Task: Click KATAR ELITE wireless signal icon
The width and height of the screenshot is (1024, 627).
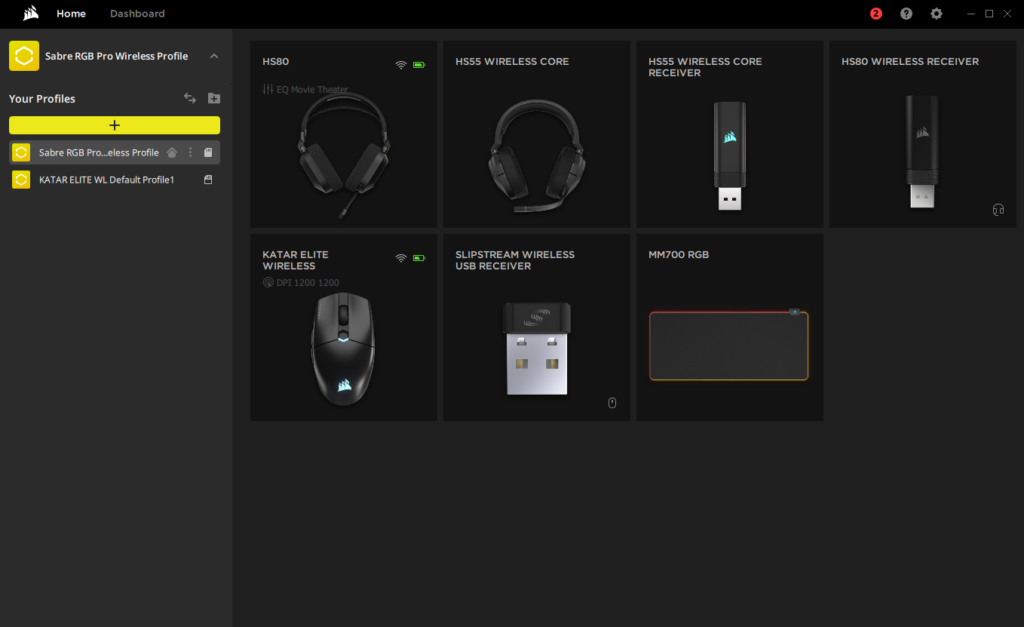Action: [401, 258]
